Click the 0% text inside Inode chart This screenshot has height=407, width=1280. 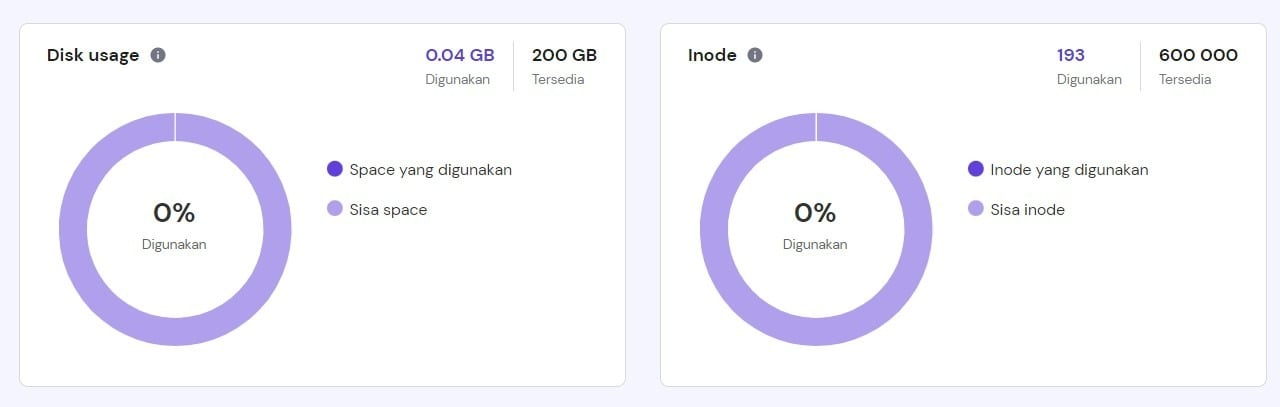[x=815, y=213]
